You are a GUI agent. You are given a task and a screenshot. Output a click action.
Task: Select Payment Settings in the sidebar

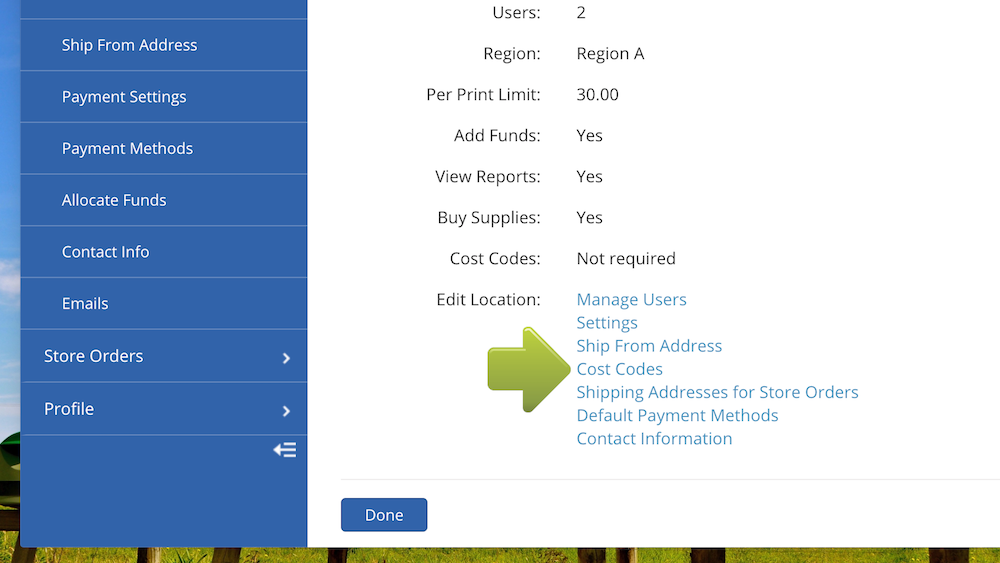click(x=124, y=97)
